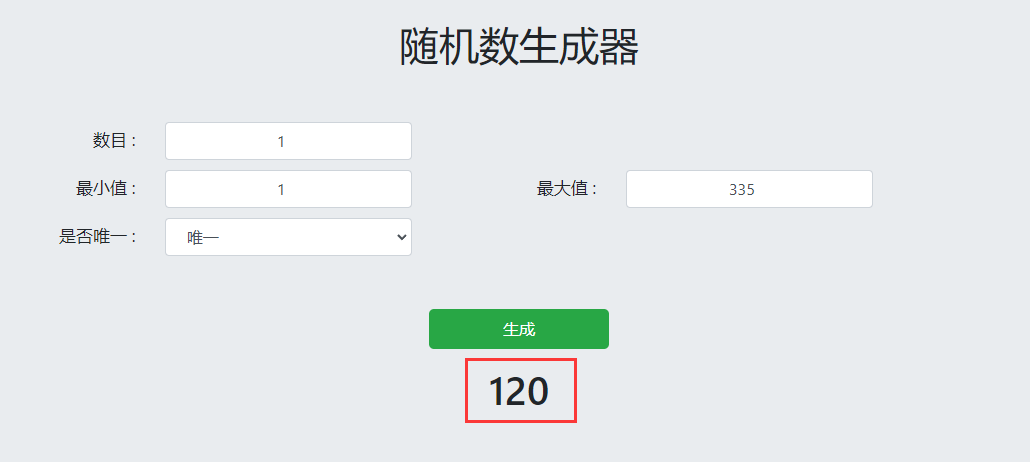This screenshot has height=462, width=1030.
Task: Click the 随机数生成器 page title
Action: (x=519, y=47)
